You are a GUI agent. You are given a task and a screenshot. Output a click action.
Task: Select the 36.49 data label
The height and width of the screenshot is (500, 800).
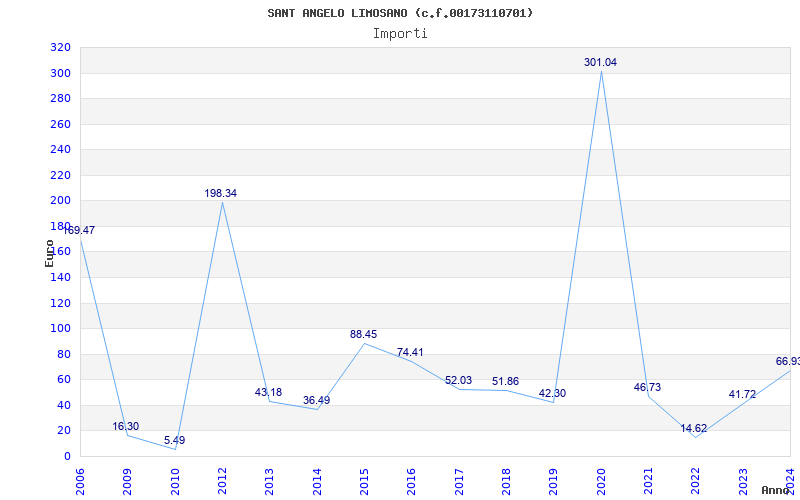[x=316, y=401]
